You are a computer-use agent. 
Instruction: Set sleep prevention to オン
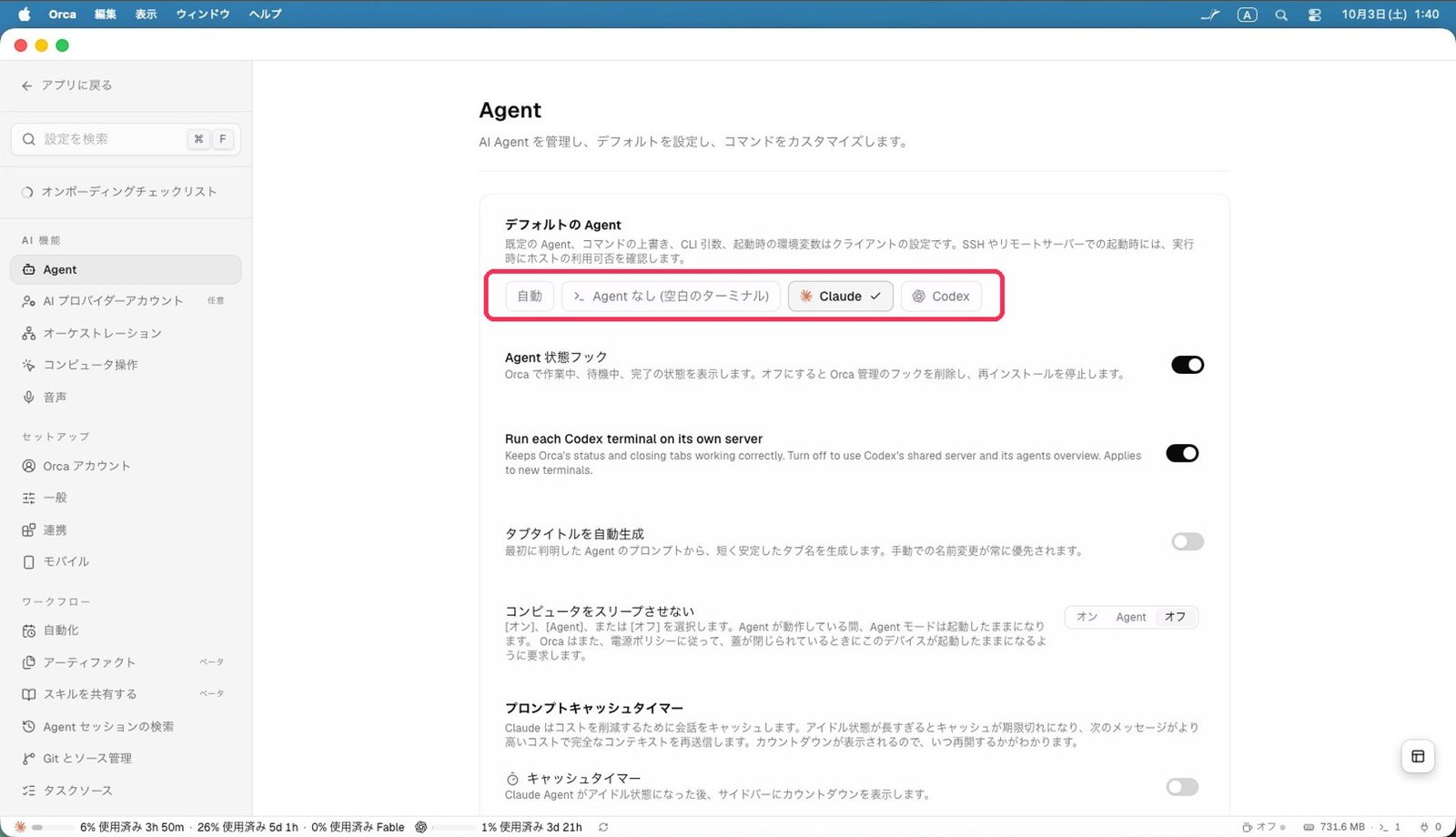[1087, 617]
